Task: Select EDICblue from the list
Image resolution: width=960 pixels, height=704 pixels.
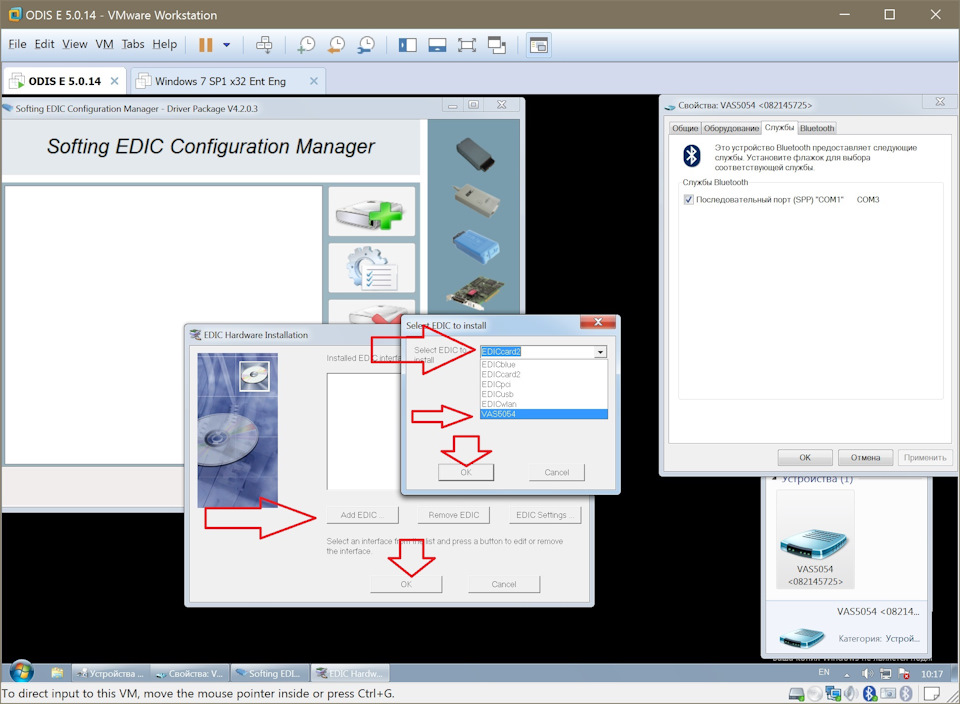Action: tap(544, 364)
